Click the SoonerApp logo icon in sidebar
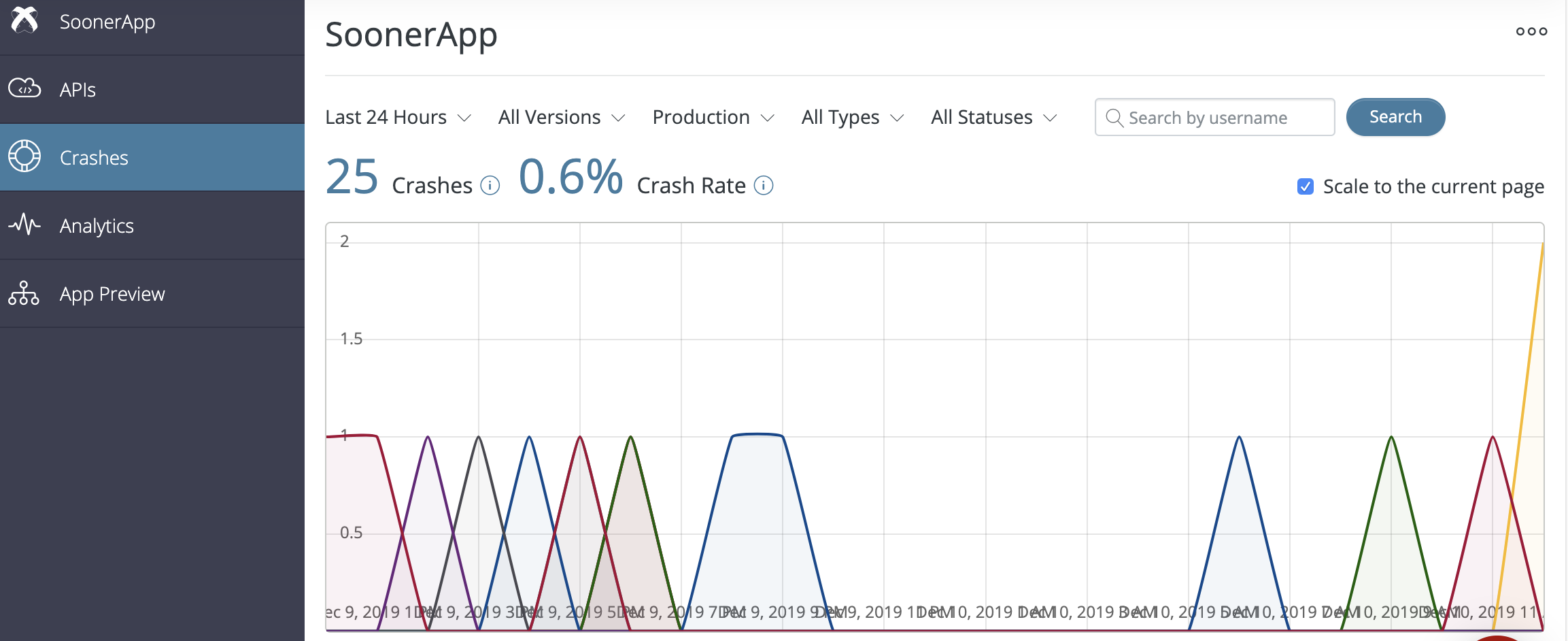1568x641 pixels. [24, 20]
